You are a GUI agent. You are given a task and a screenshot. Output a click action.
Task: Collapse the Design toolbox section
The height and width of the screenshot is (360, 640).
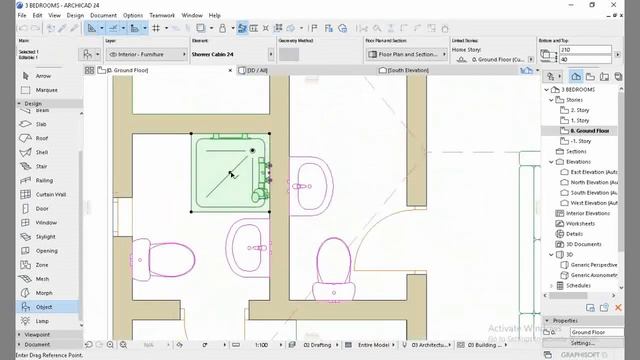coord(19,104)
